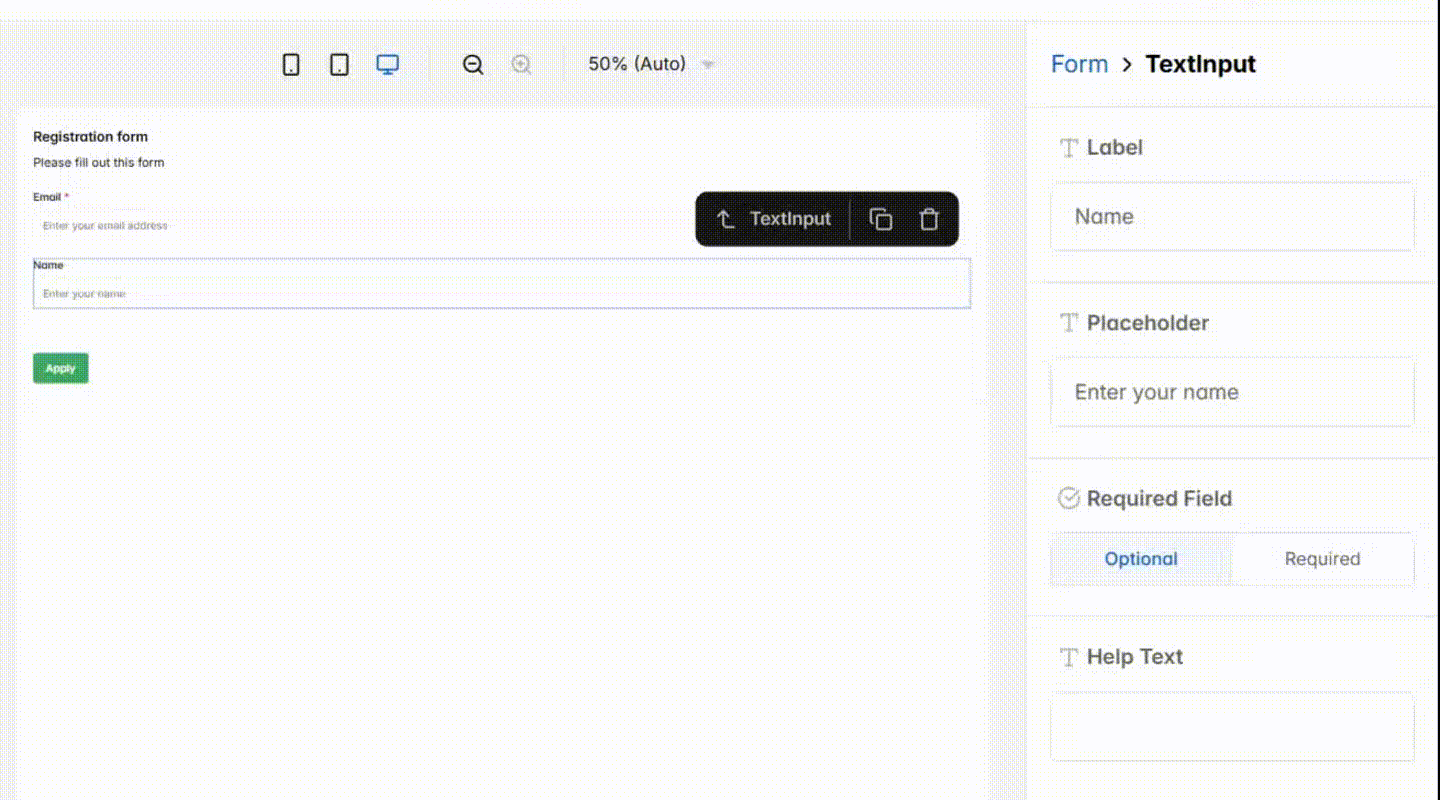Click the empty Help Text input field

[1231, 728]
